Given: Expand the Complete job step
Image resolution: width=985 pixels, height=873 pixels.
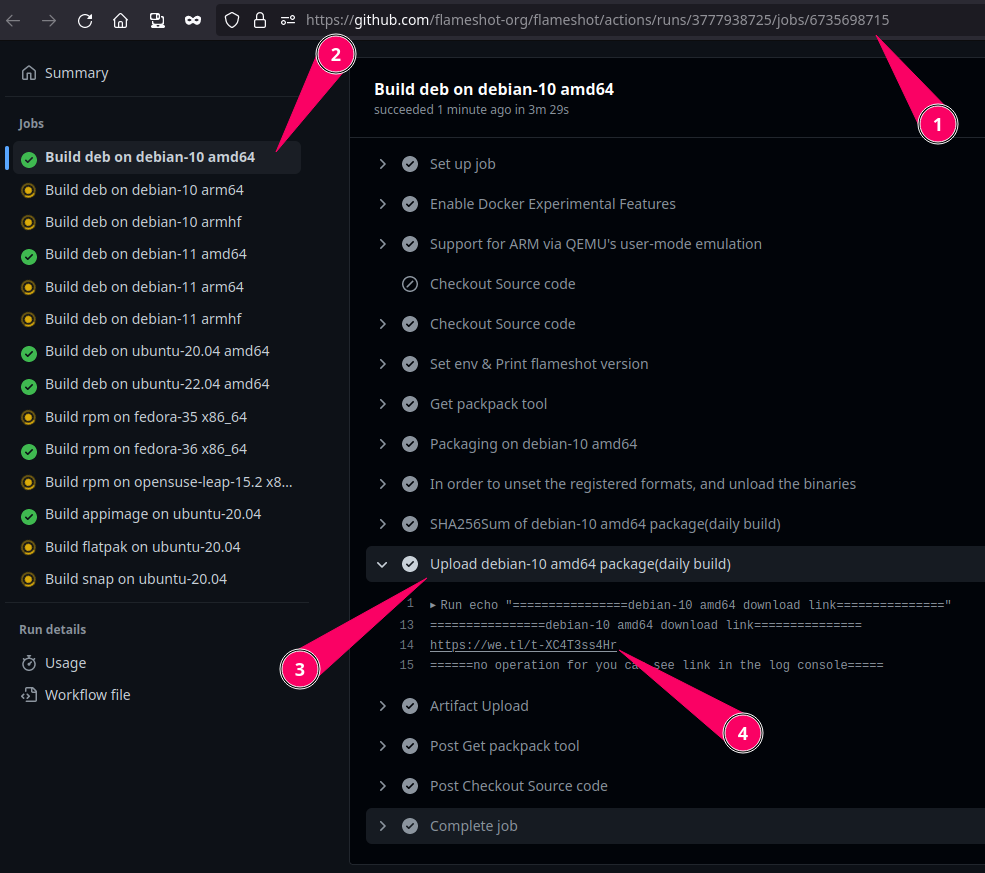Looking at the screenshot, I should point(381,825).
